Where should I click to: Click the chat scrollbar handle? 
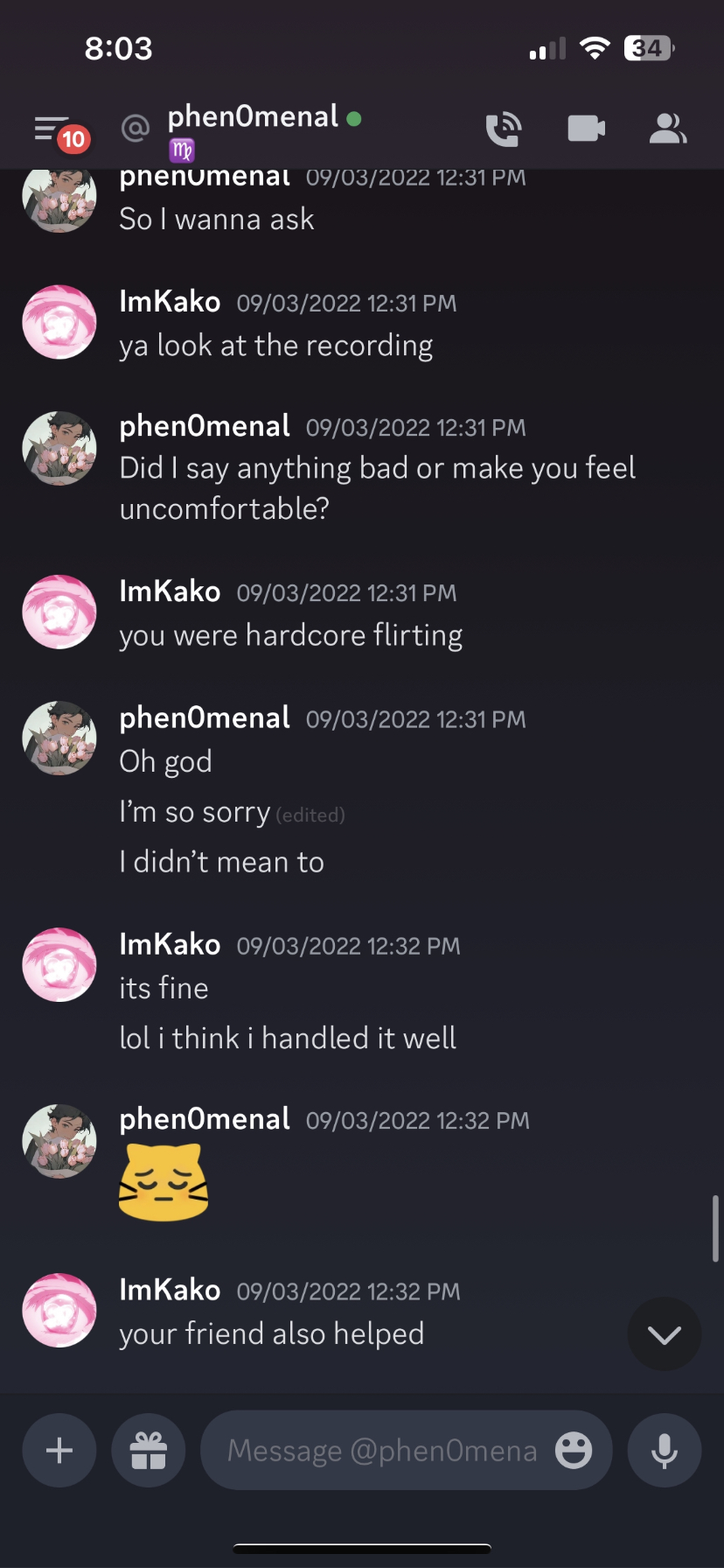point(715,1228)
